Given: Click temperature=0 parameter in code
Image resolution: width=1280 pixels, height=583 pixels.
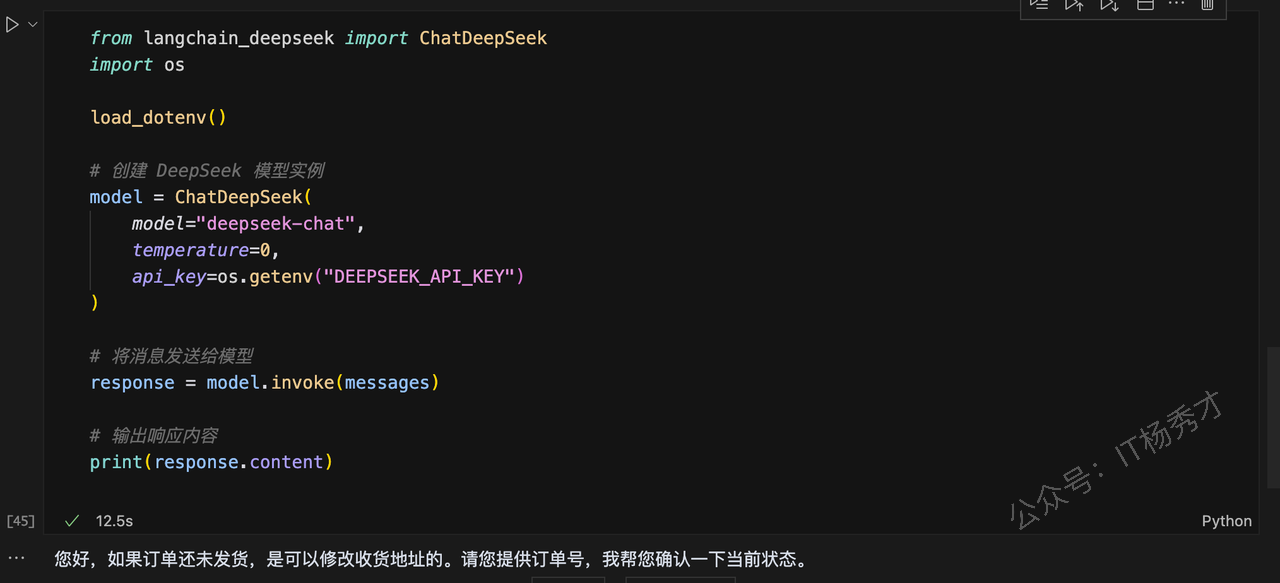Looking at the screenshot, I should [200, 250].
